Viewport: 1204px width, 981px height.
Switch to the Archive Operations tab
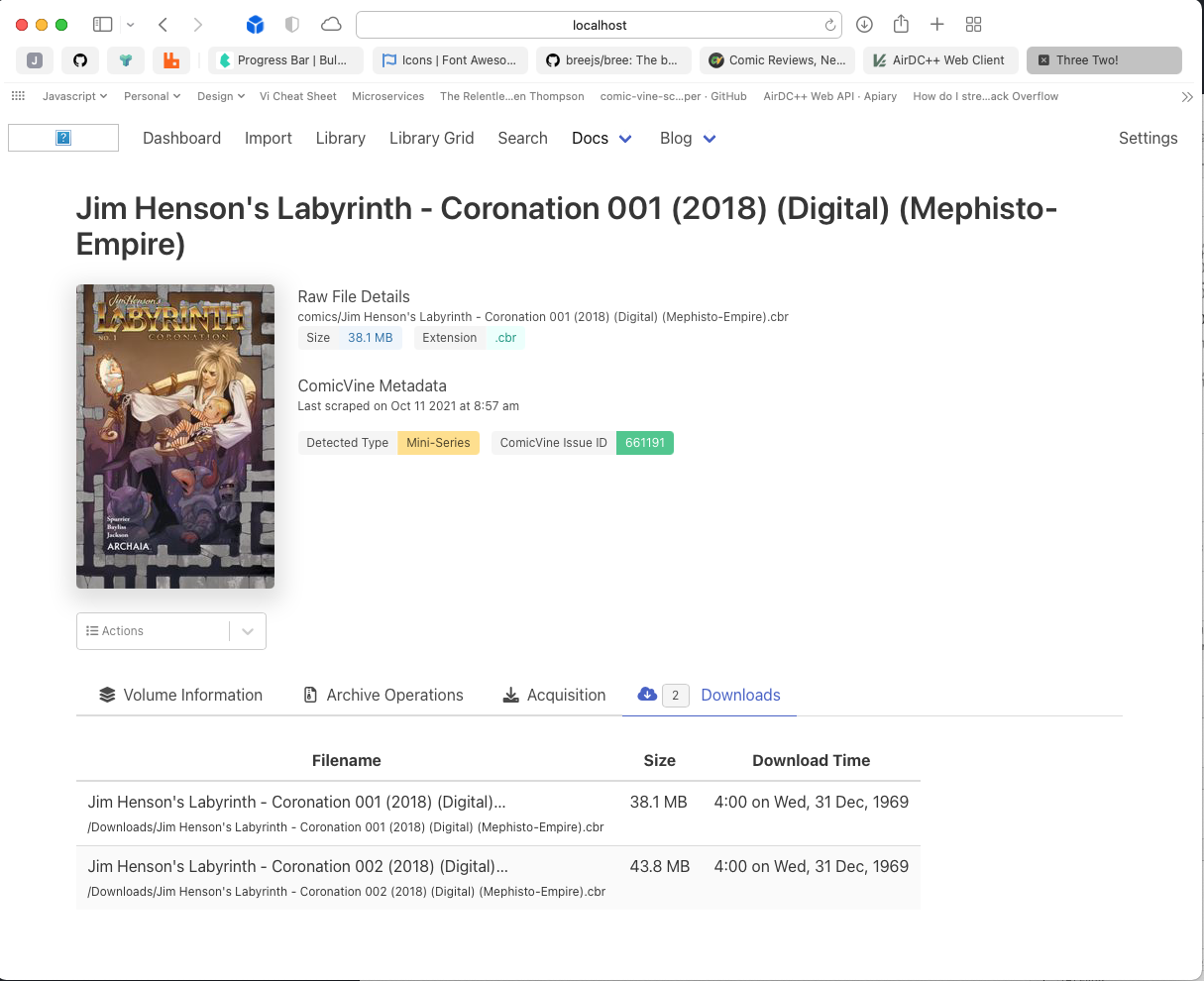pyautogui.click(x=383, y=696)
